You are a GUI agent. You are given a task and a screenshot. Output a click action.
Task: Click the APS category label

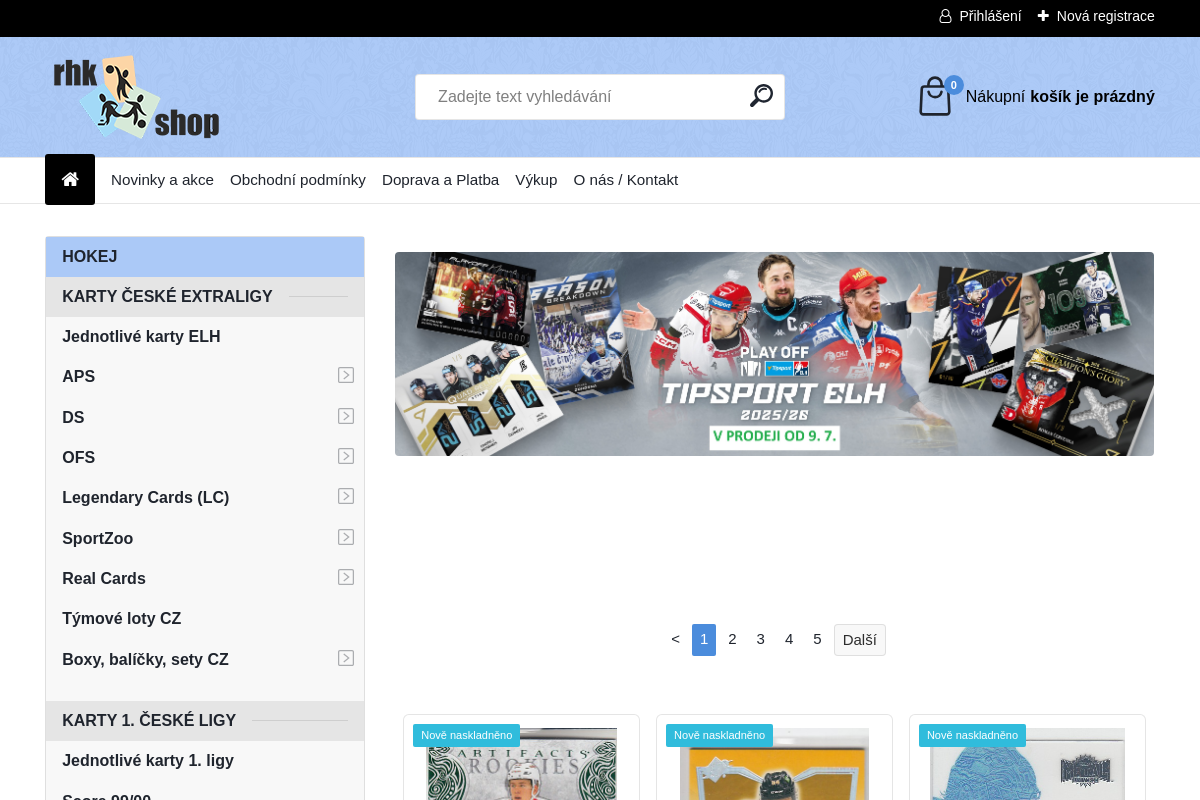tap(78, 377)
